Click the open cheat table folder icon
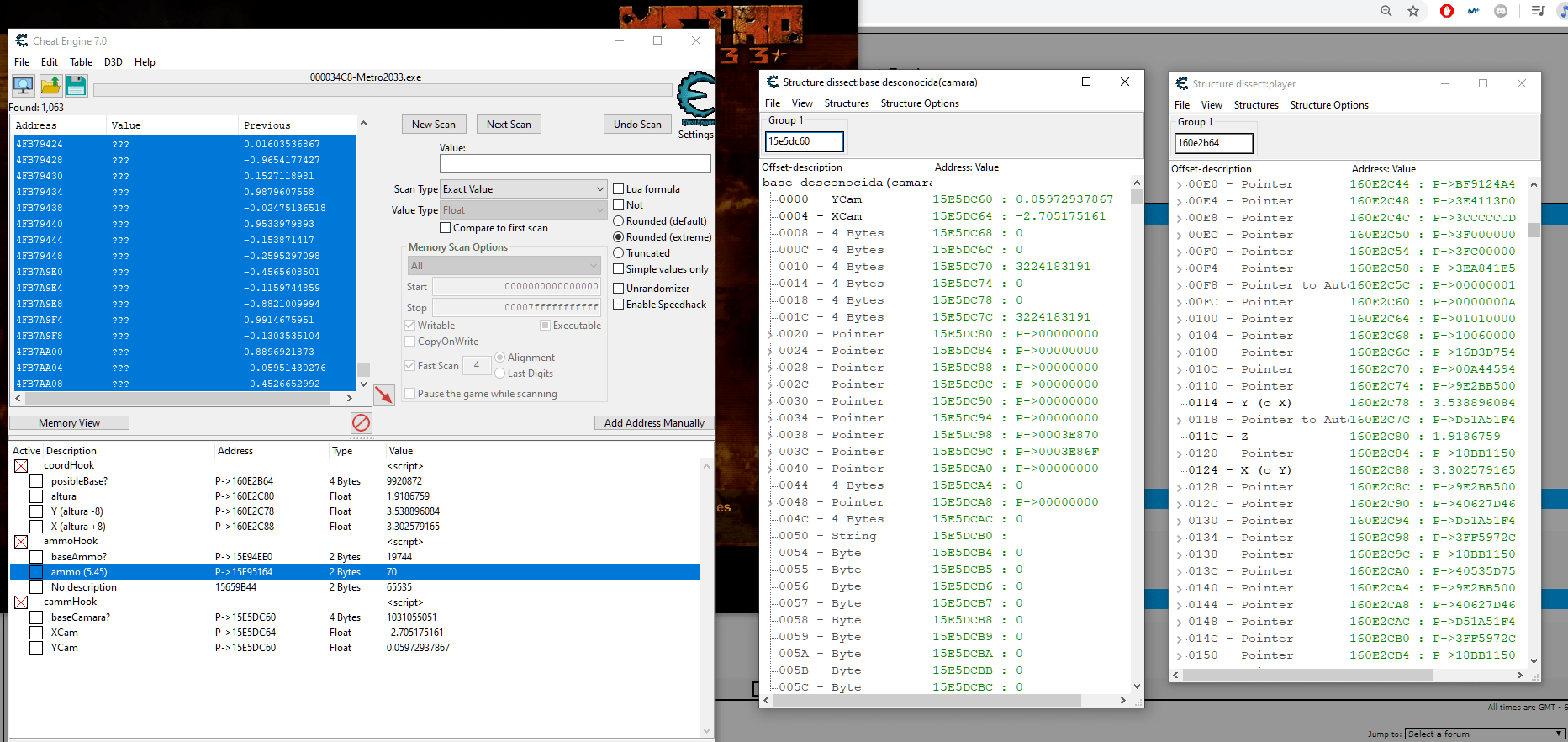This screenshot has height=742, width=1568. [x=50, y=85]
